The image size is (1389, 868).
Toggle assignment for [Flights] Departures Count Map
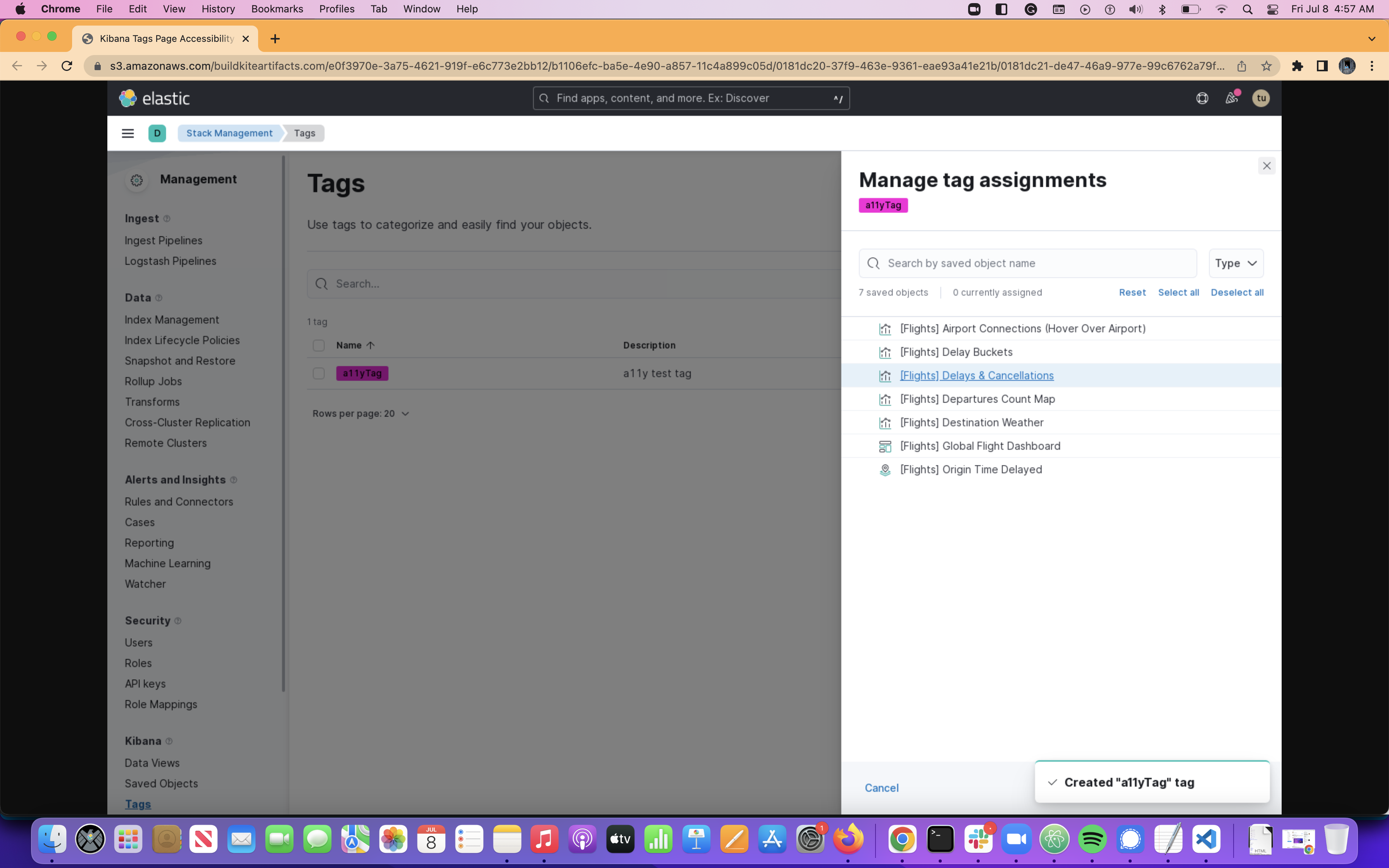coord(977,399)
